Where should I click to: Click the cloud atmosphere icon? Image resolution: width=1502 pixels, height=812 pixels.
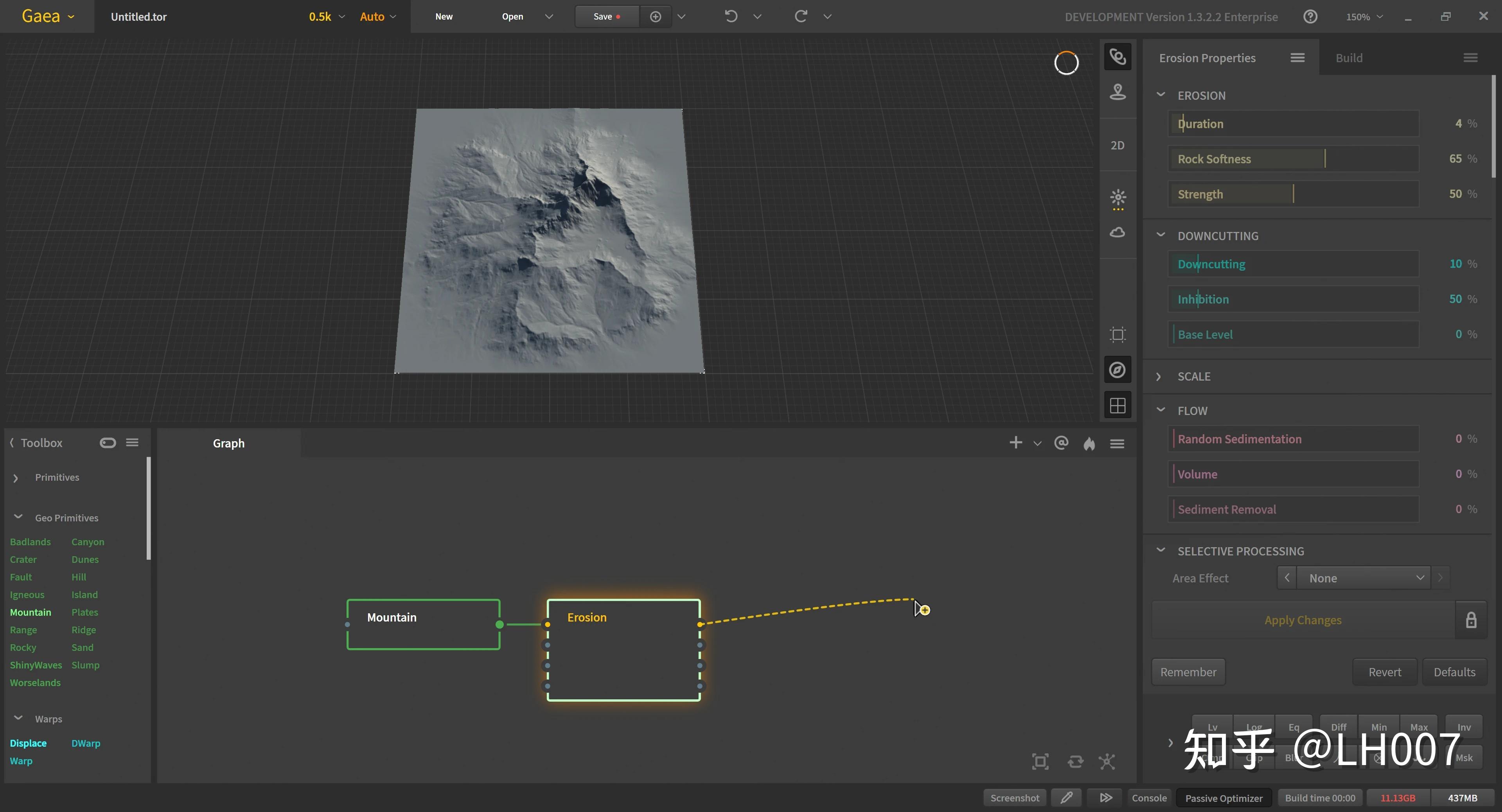click(x=1117, y=233)
